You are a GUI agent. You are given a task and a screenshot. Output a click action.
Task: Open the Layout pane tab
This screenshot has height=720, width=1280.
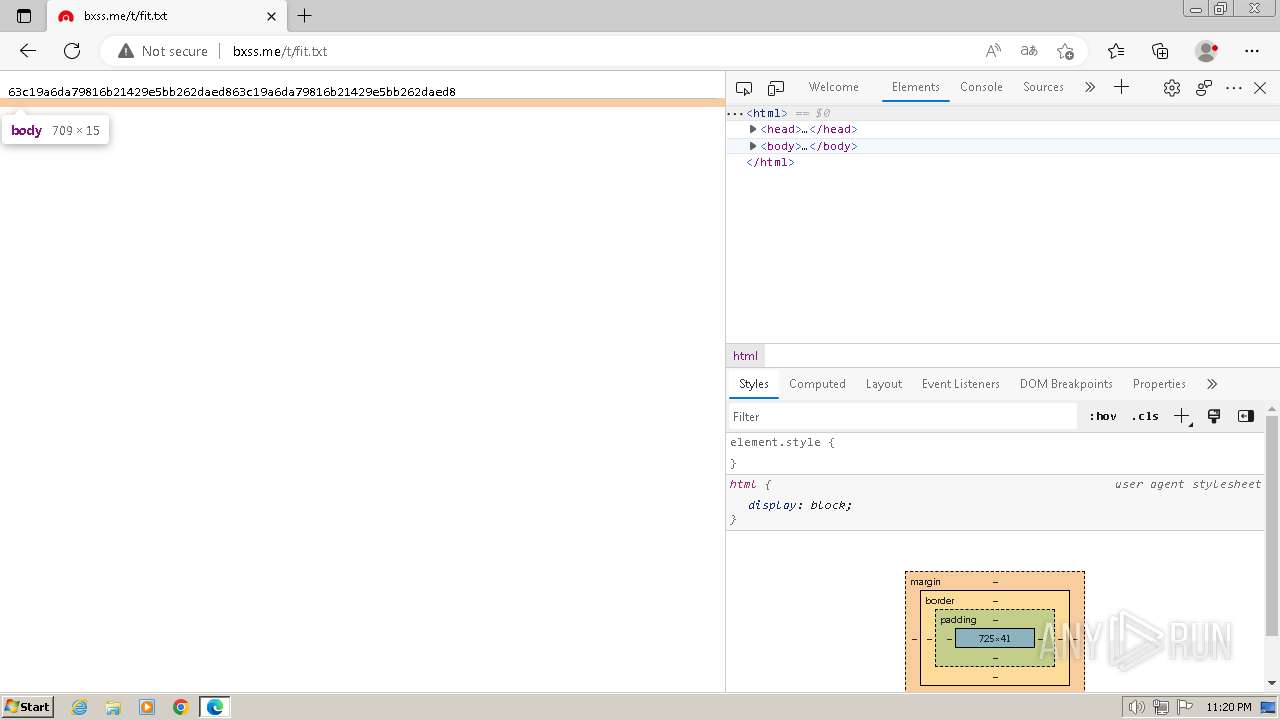[x=883, y=384]
